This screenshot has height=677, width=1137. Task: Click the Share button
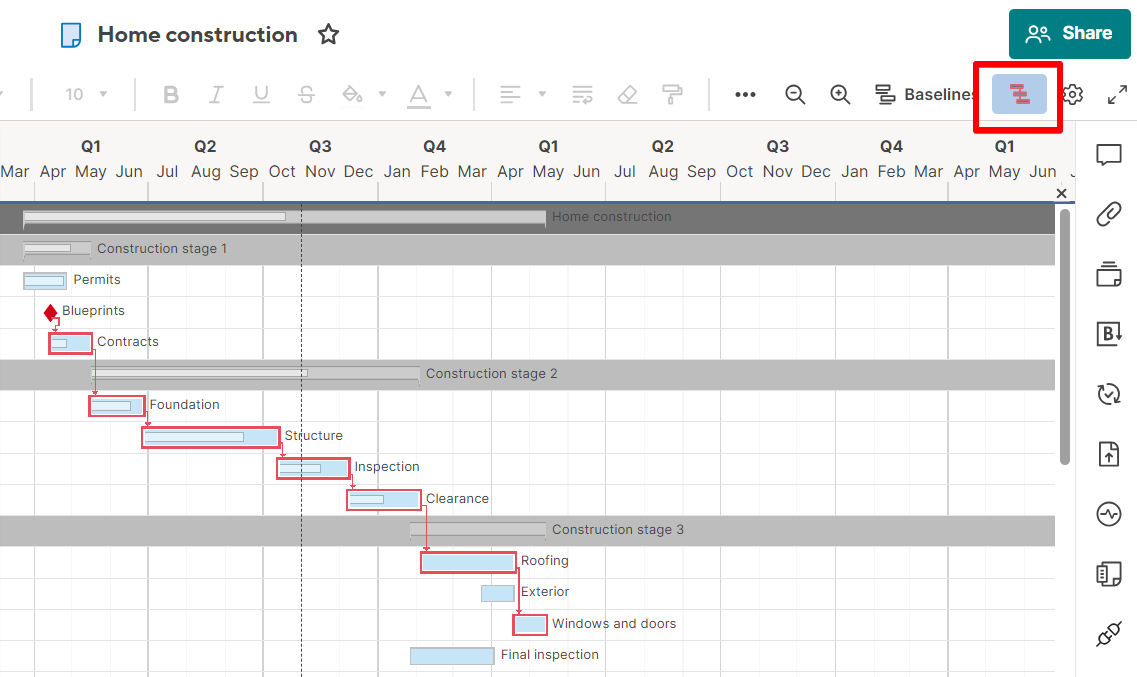1069,33
